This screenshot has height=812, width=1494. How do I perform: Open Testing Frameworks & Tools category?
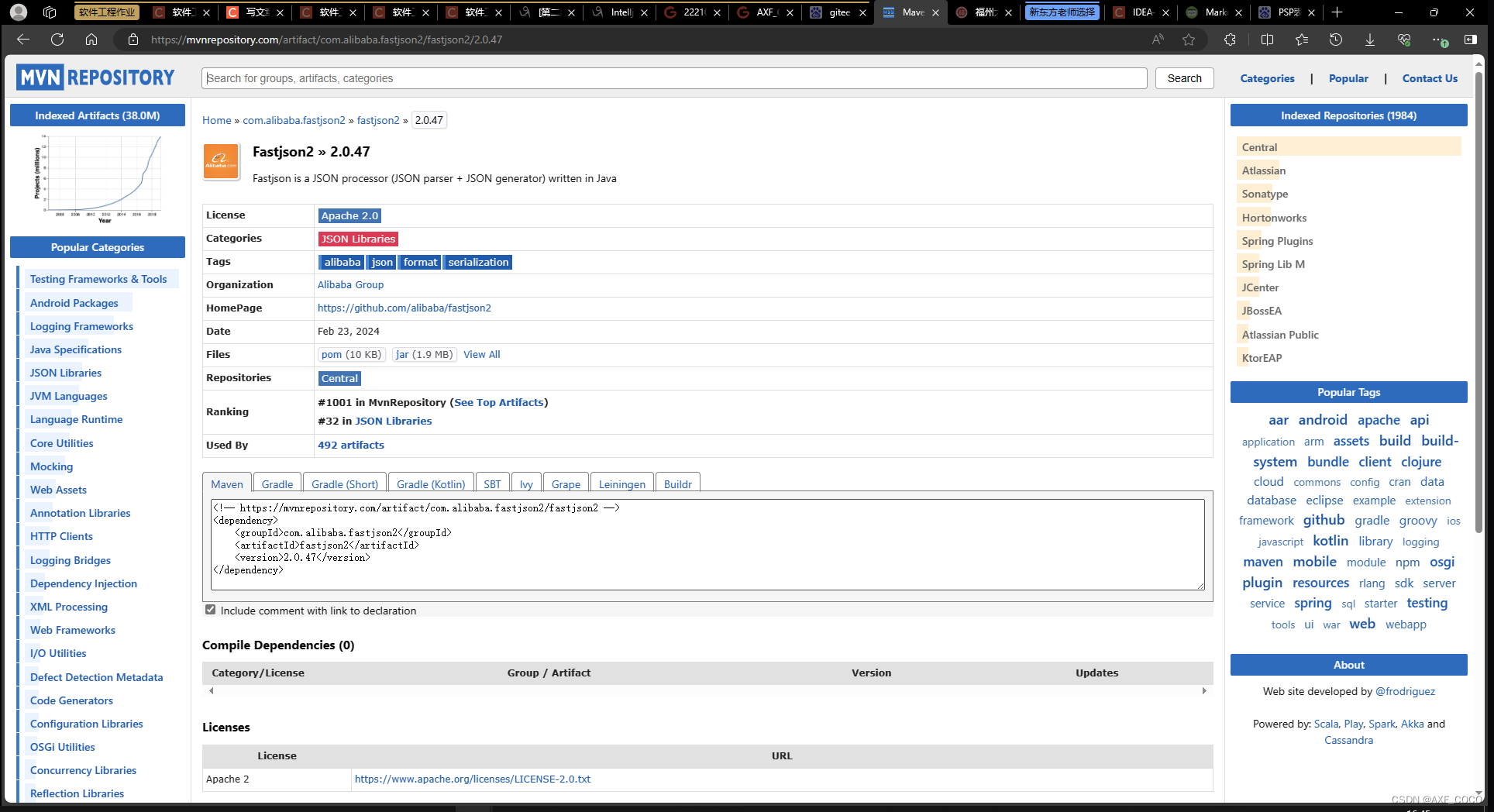[x=98, y=279]
